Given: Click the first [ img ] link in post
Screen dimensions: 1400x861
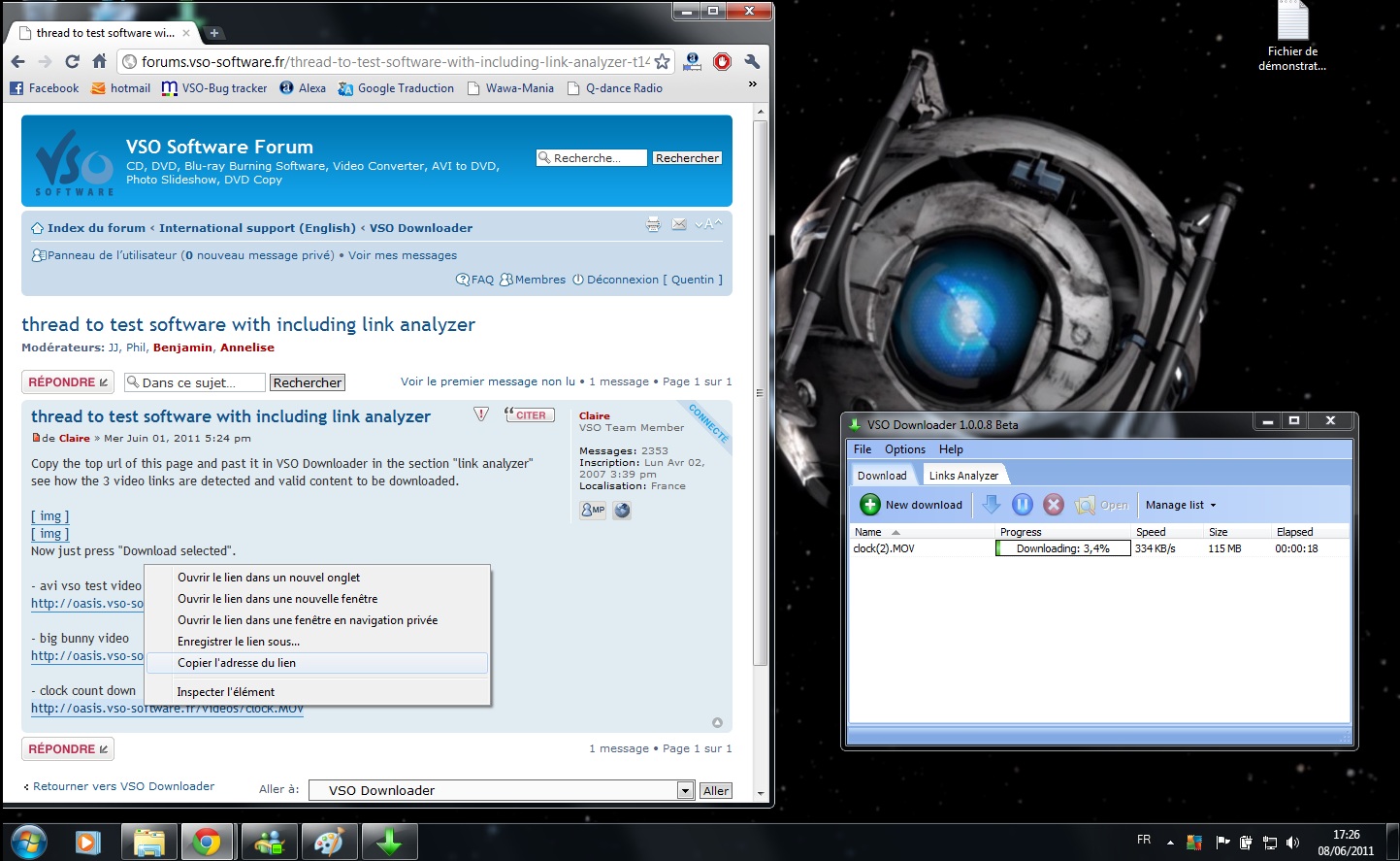Looking at the screenshot, I should (50, 516).
